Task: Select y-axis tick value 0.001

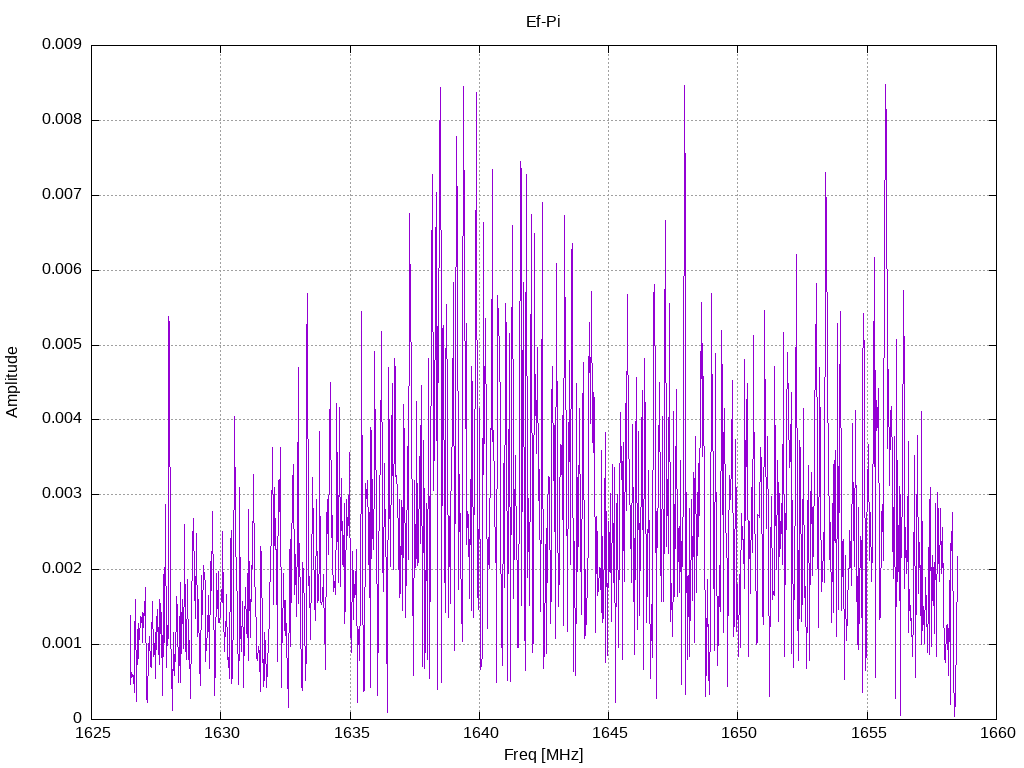Action: (x=62, y=644)
